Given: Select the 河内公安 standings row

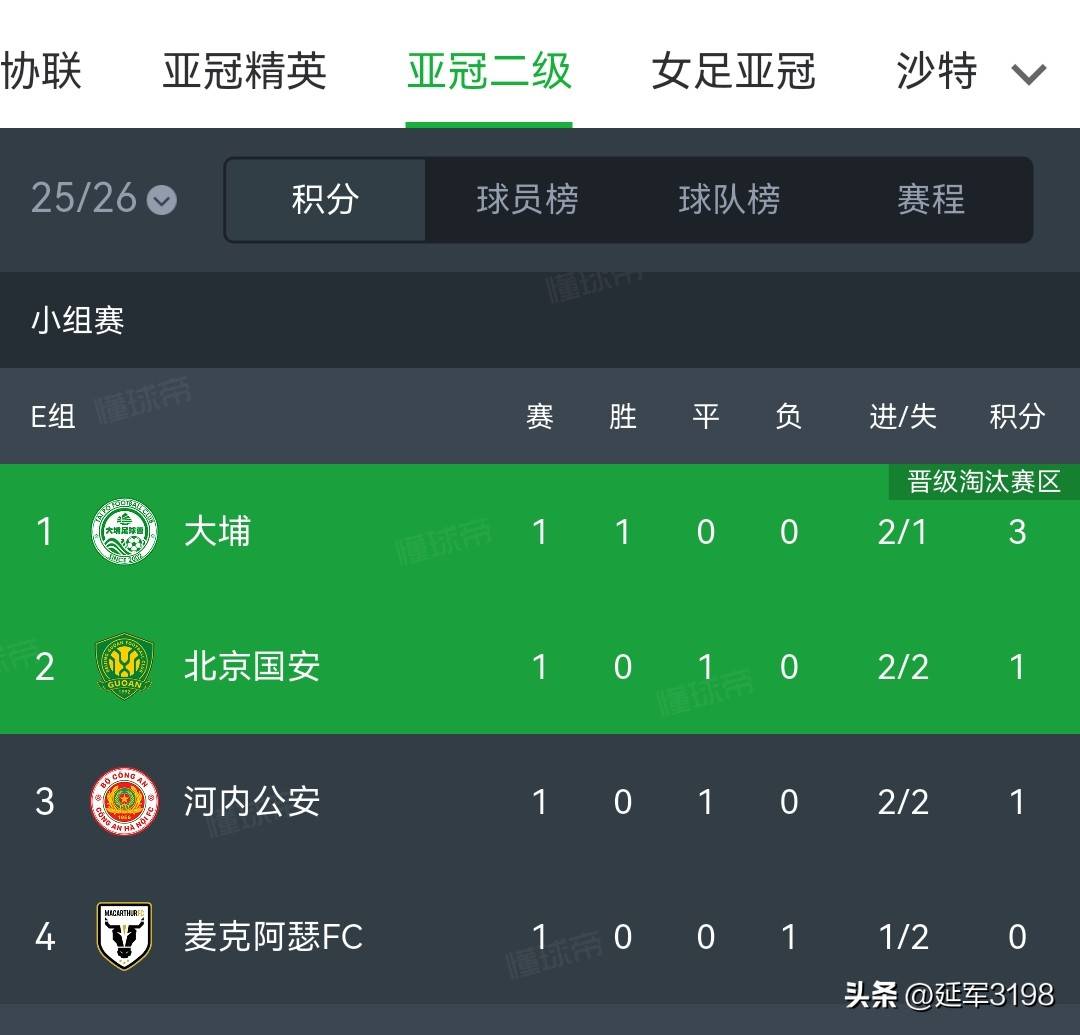Looking at the screenshot, I should (x=540, y=801).
